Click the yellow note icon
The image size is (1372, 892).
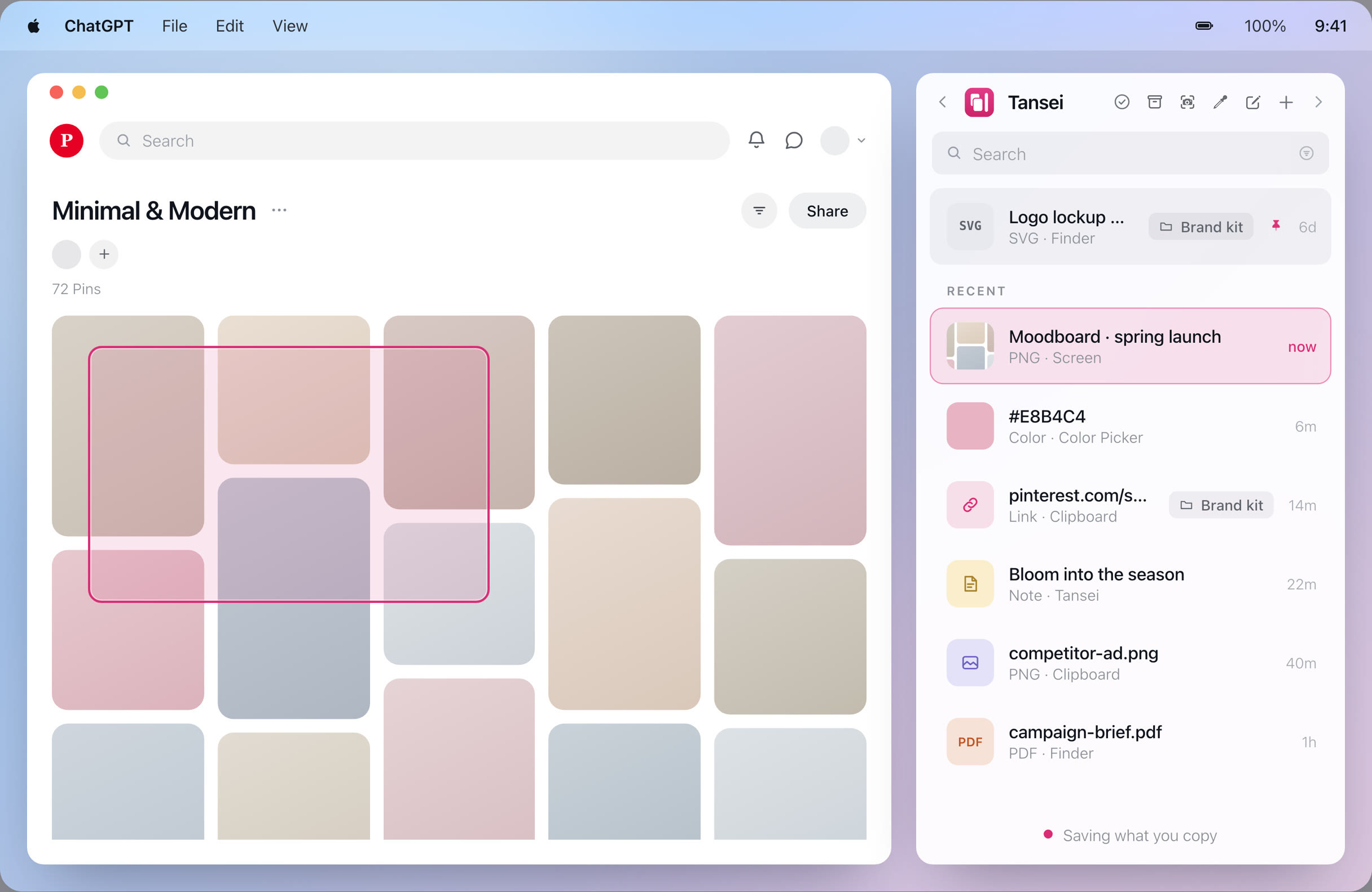[970, 584]
